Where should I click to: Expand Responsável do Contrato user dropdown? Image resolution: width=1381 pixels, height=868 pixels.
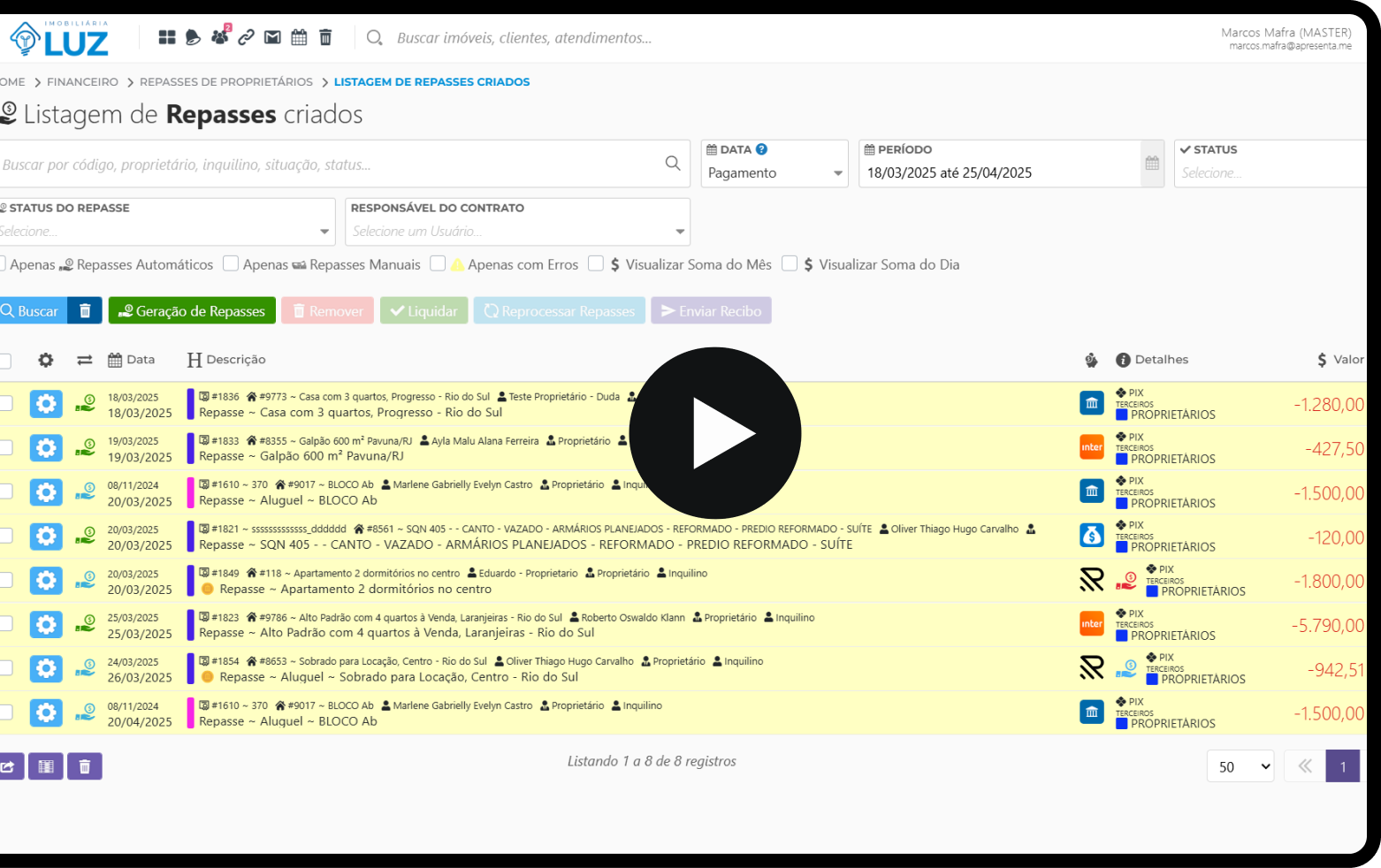[517, 232]
